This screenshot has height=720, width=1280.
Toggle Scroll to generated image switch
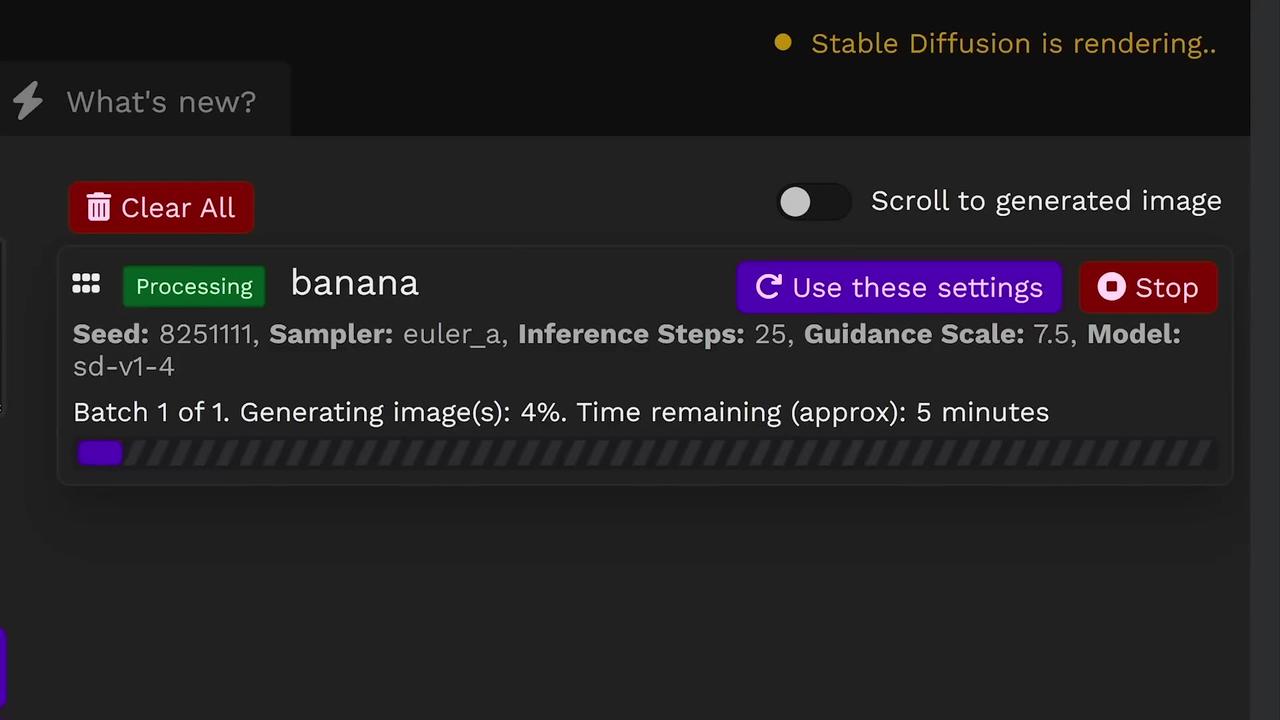click(x=814, y=202)
